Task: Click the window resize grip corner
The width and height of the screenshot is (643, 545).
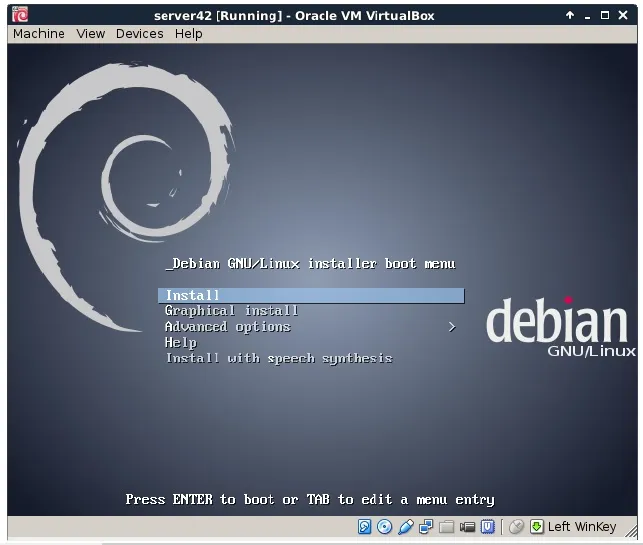Action: click(x=631, y=531)
